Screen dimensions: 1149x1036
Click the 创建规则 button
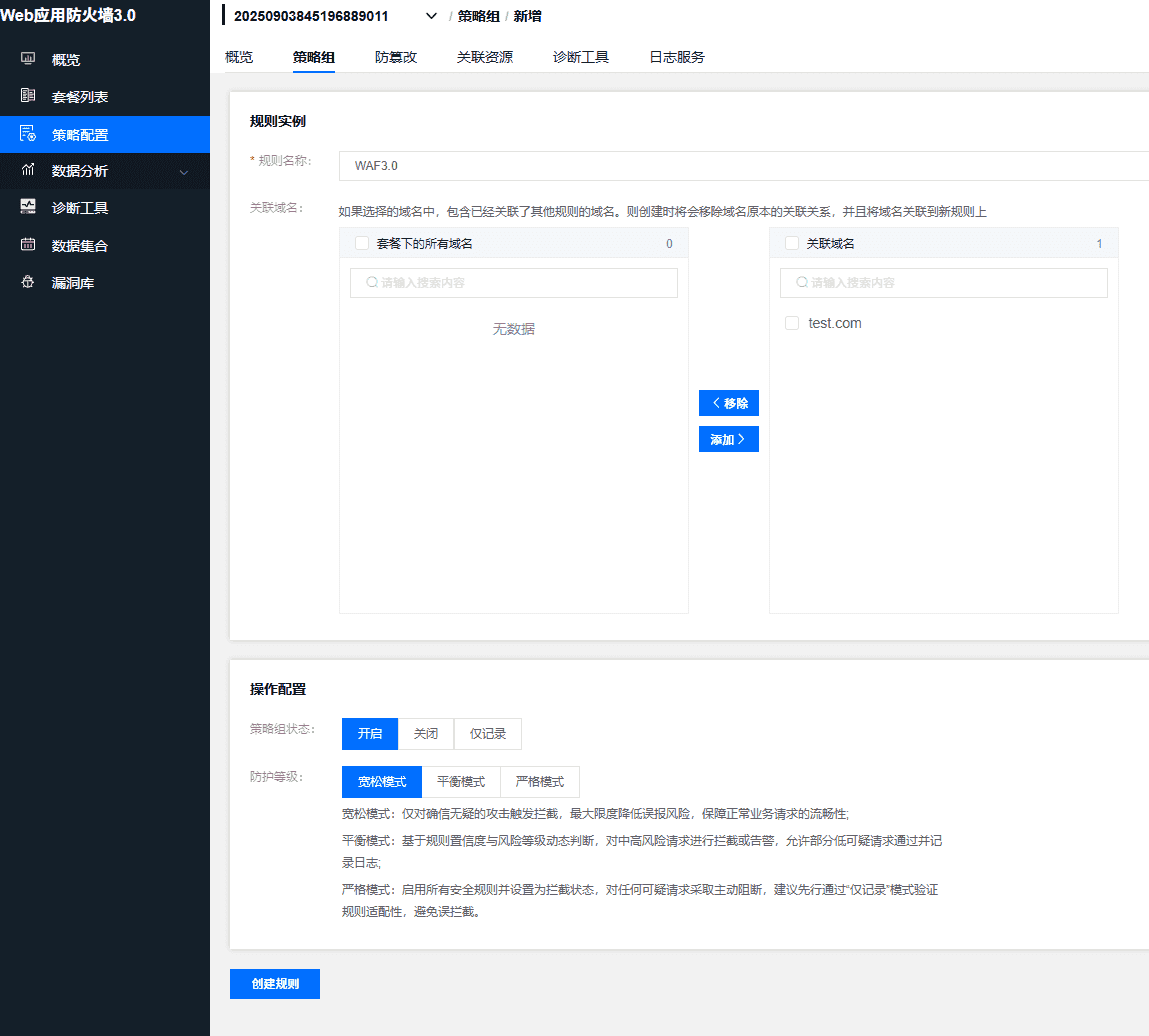(275, 984)
